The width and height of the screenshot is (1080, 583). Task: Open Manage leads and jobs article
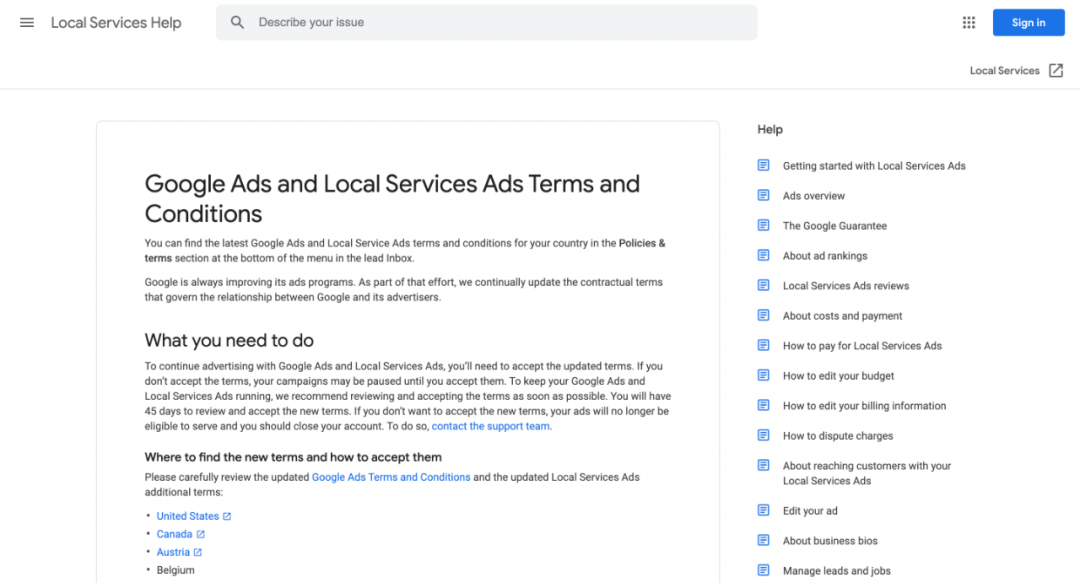(x=836, y=571)
